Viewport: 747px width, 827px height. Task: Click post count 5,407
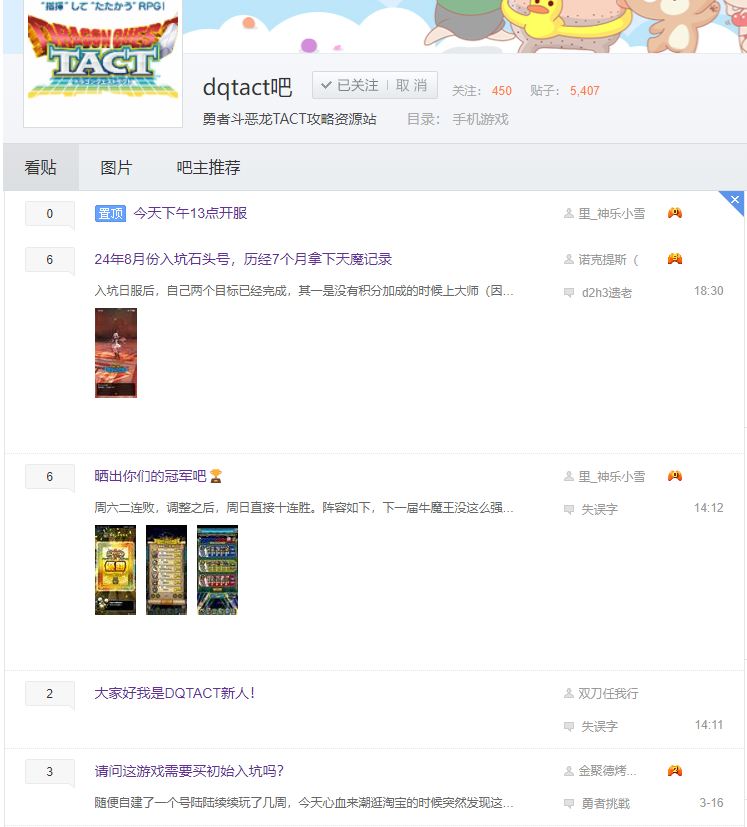click(x=585, y=91)
